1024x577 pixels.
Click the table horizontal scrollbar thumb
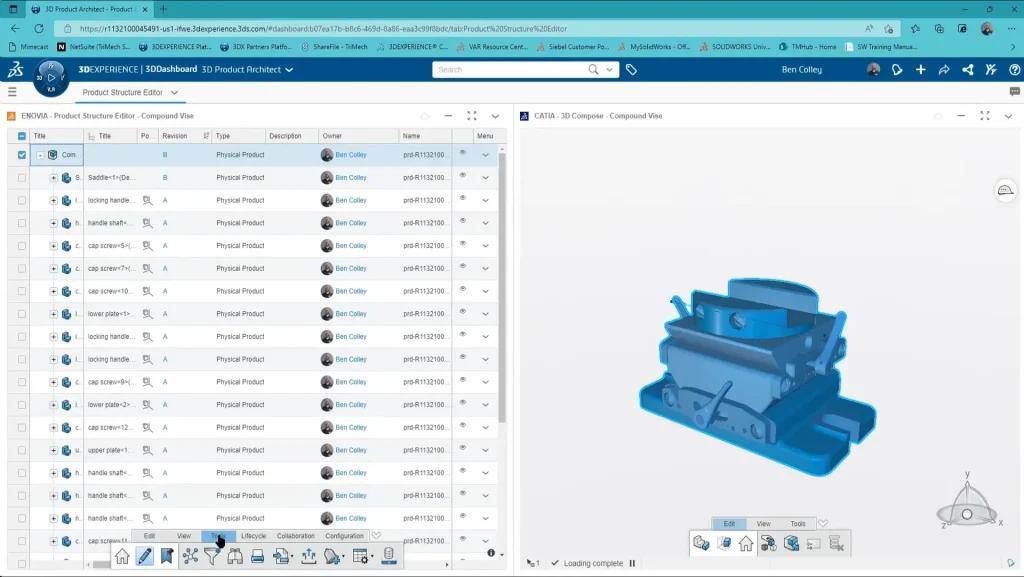coord(101,565)
